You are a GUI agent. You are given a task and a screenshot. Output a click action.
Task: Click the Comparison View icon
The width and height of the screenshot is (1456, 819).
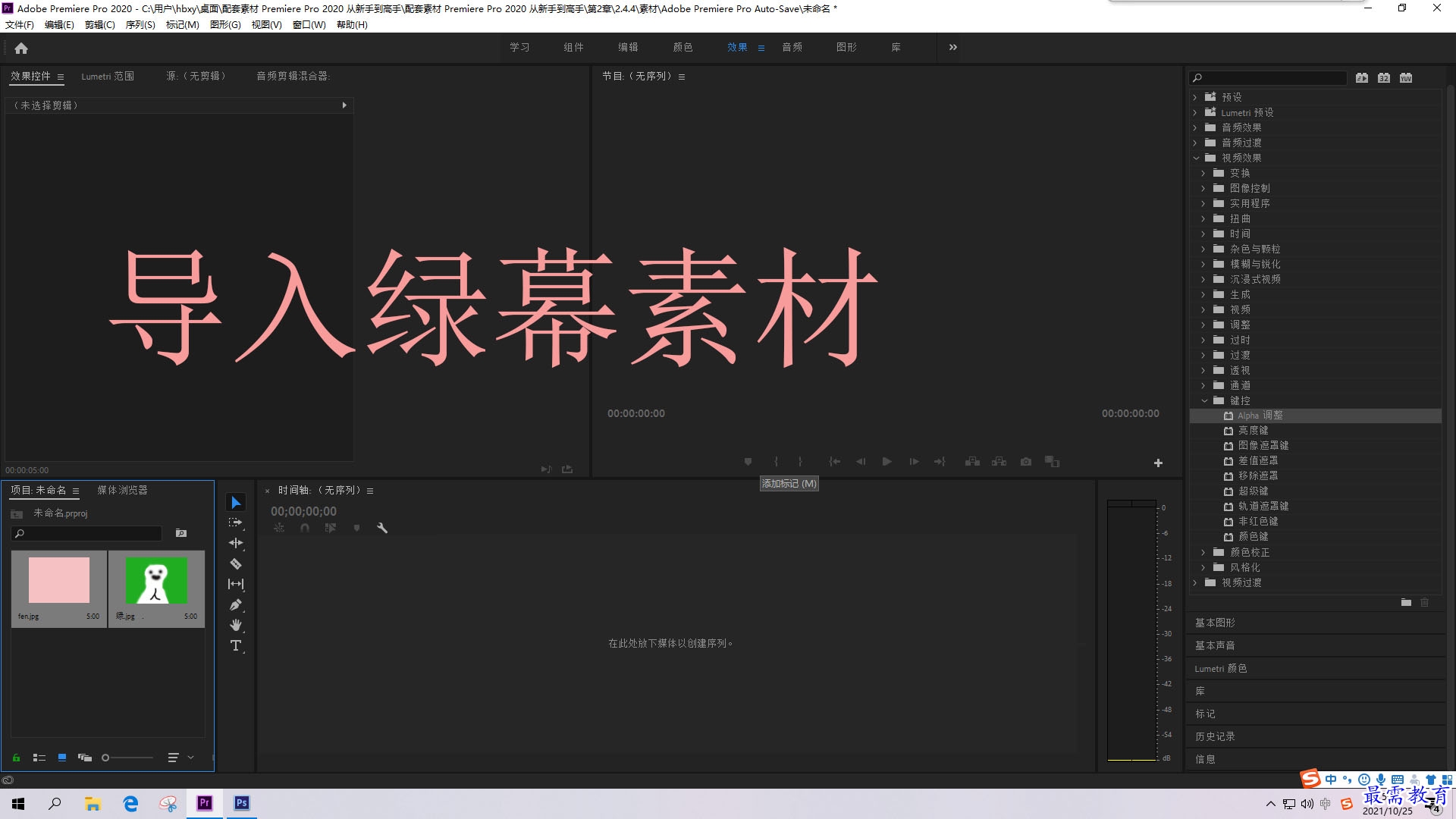pos(1052,461)
